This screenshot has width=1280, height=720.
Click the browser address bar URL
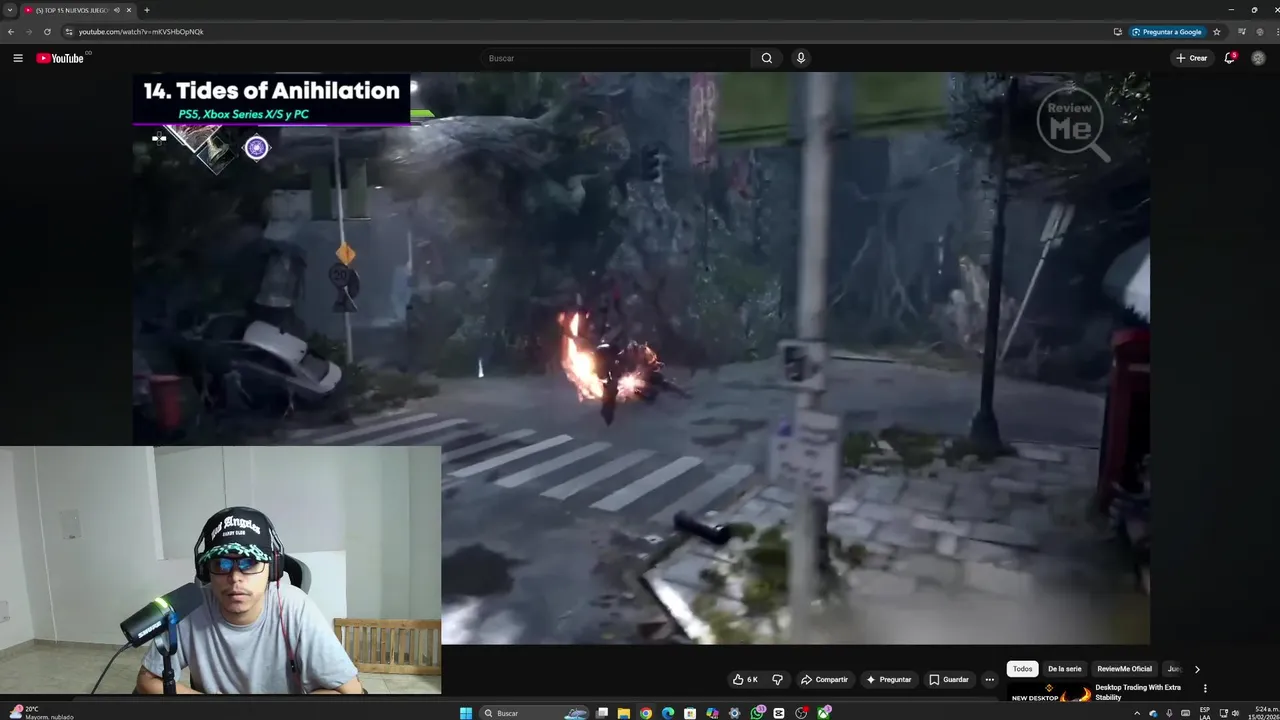141,31
